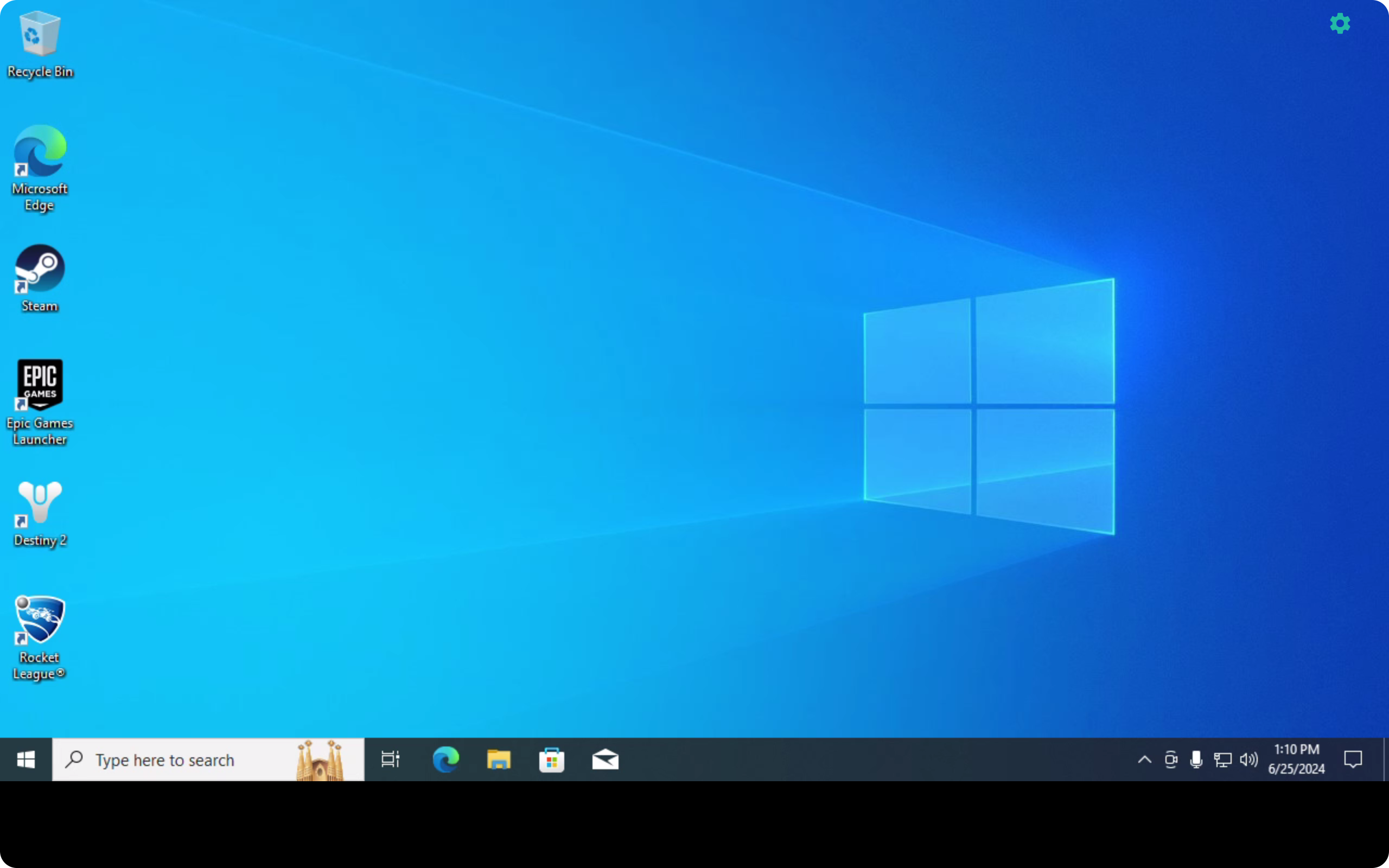
Task: Open the volume speaker control
Action: 1248,759
